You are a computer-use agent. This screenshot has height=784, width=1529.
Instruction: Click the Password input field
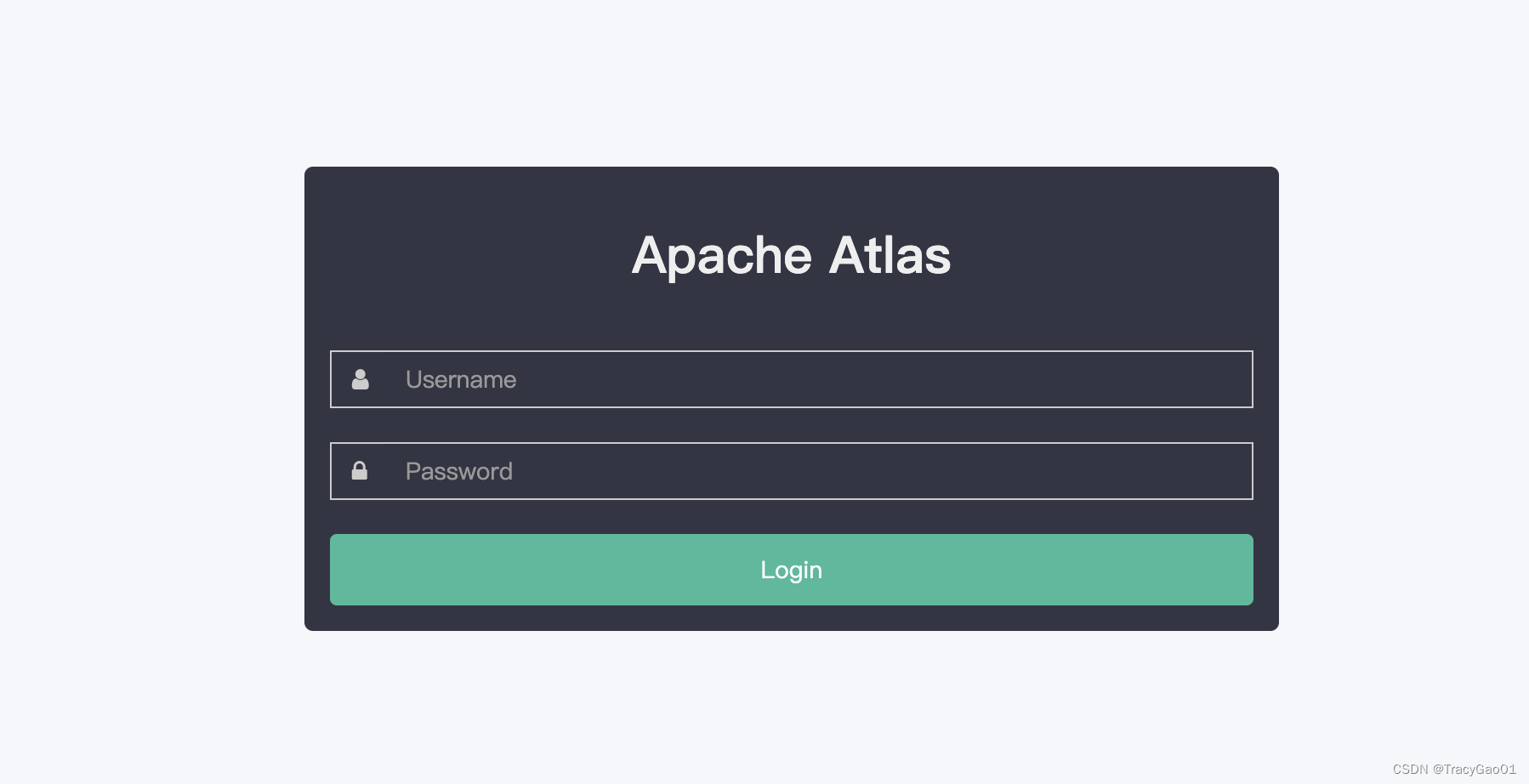[791, 471]
